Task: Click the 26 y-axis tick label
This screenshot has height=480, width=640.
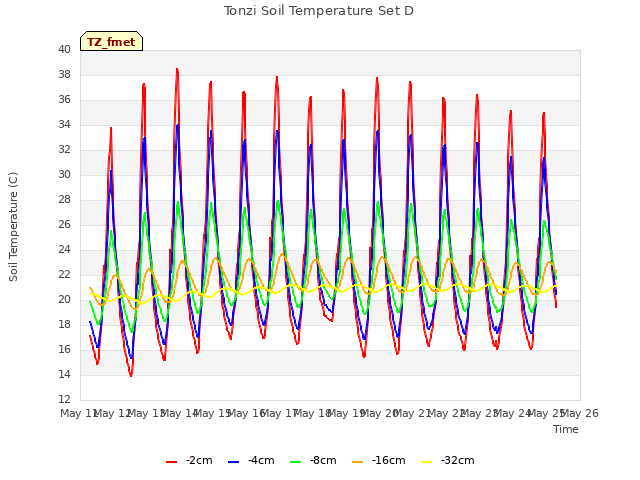Action: click(x=64, y=224)
